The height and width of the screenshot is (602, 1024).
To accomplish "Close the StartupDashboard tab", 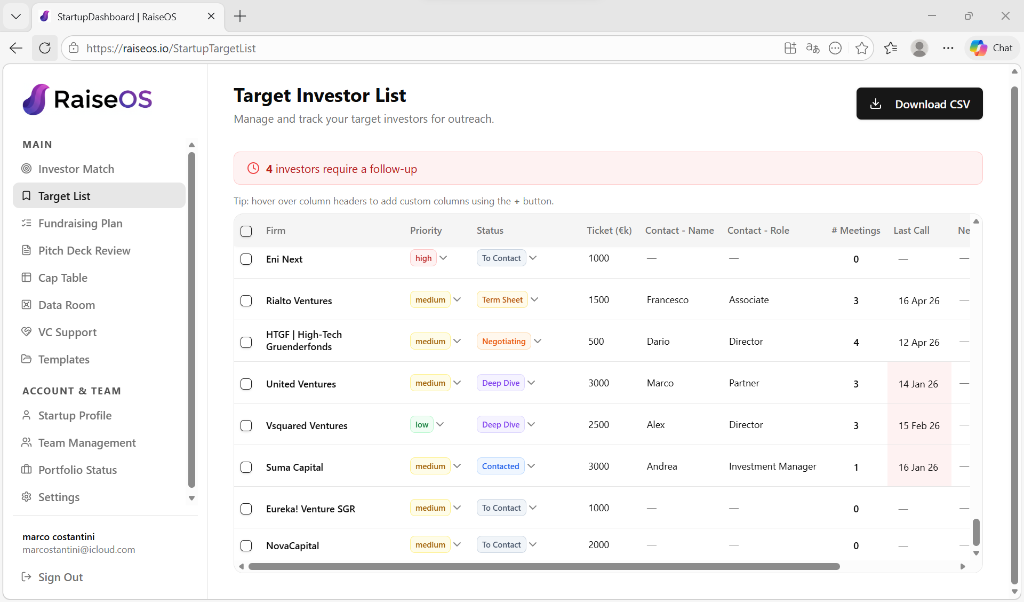I will tap(211, 16).
